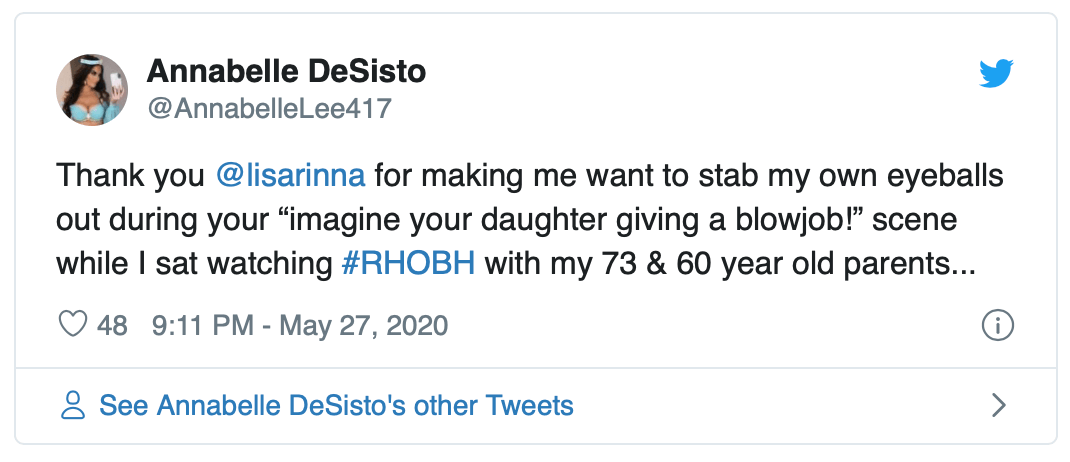Click the 48 likes count
The width and height of the screenshot is (1070, 462).
pos(112,325)
